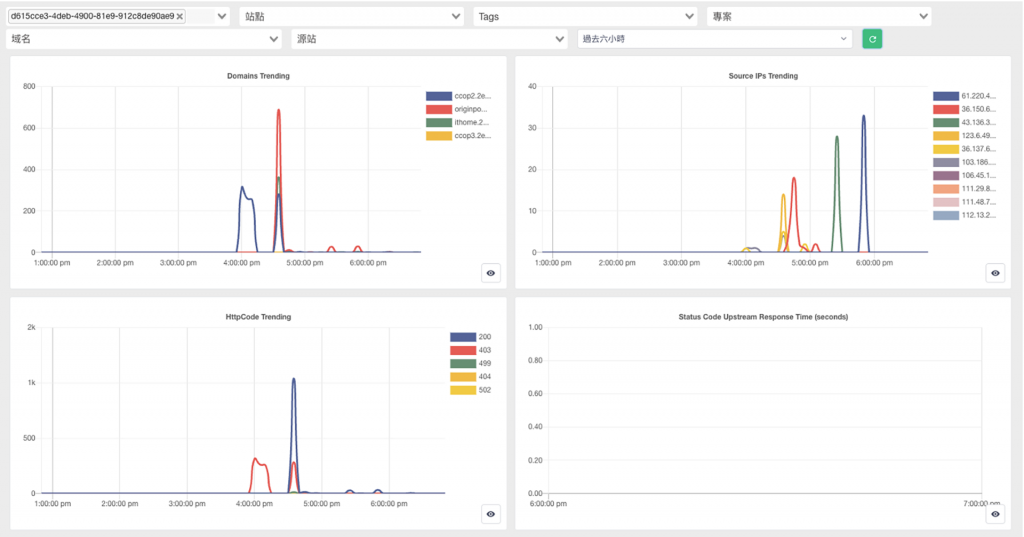
Task: Toggle eye icon in HttpCode Trending panel
Action: point(490,514)
